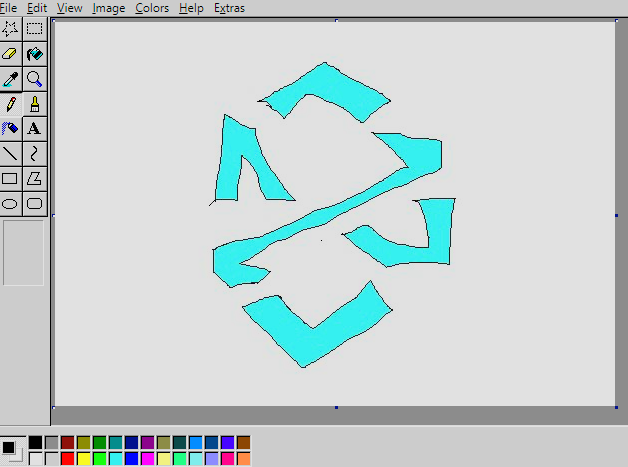This screenshot has height=467, width=628.
Task: Choose the dark green swatch
Action: [100, 443]
